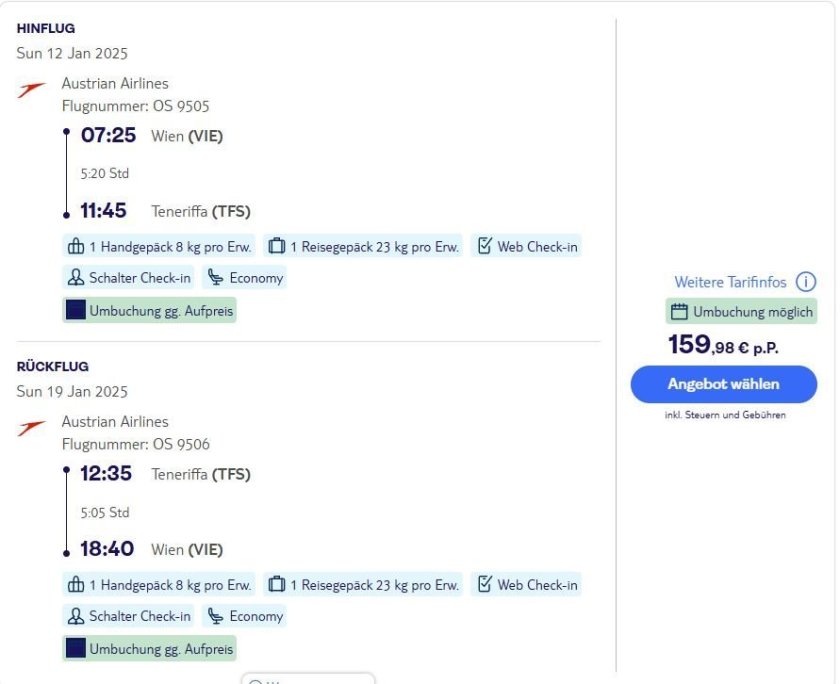Click the Austrian Airlines logo on Rückflug
840x684 pixels.
[x=31, y=429]
